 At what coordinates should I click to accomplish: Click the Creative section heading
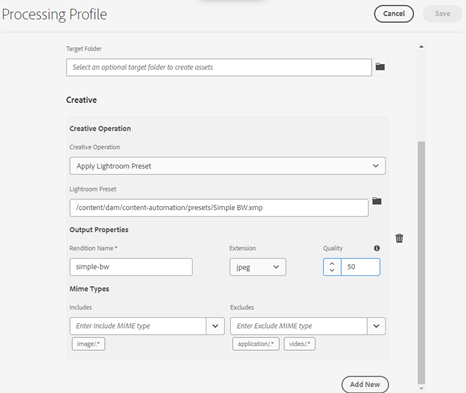click(81, 100)
